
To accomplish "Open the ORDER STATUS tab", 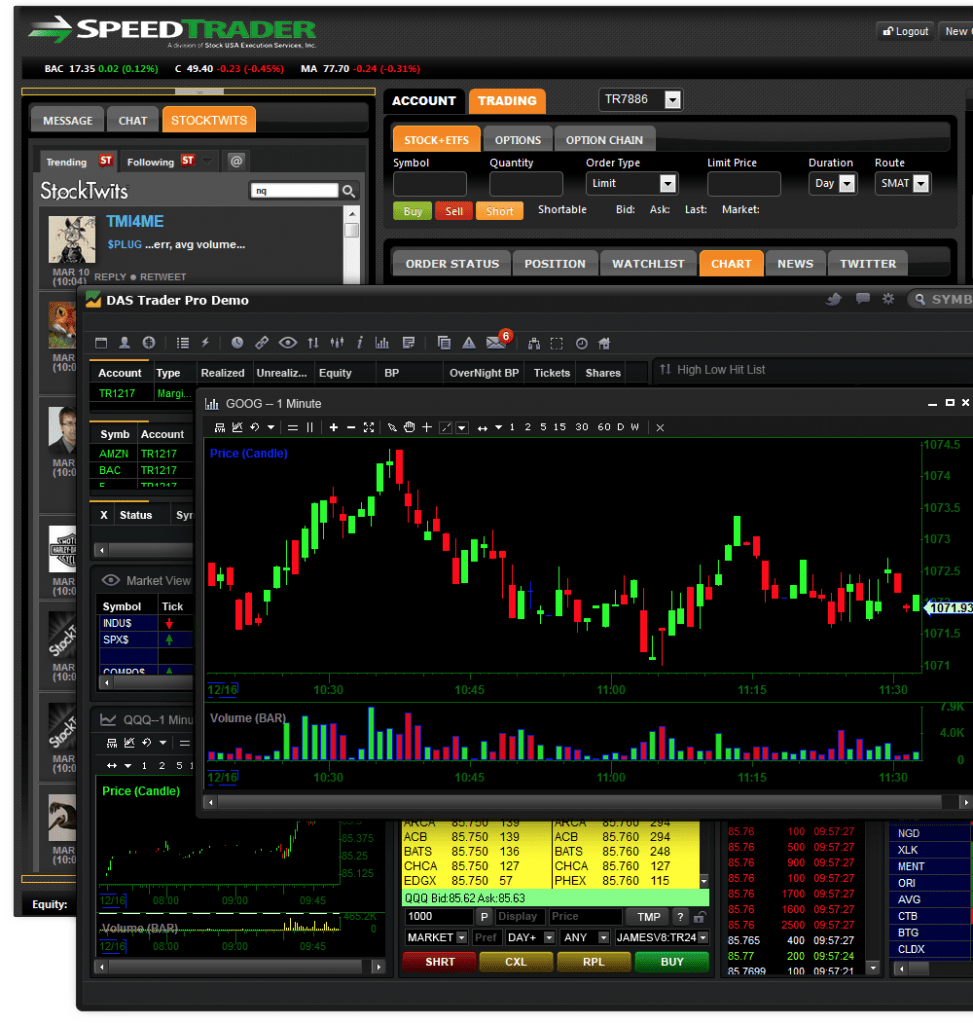I will [x=452, y=264].
